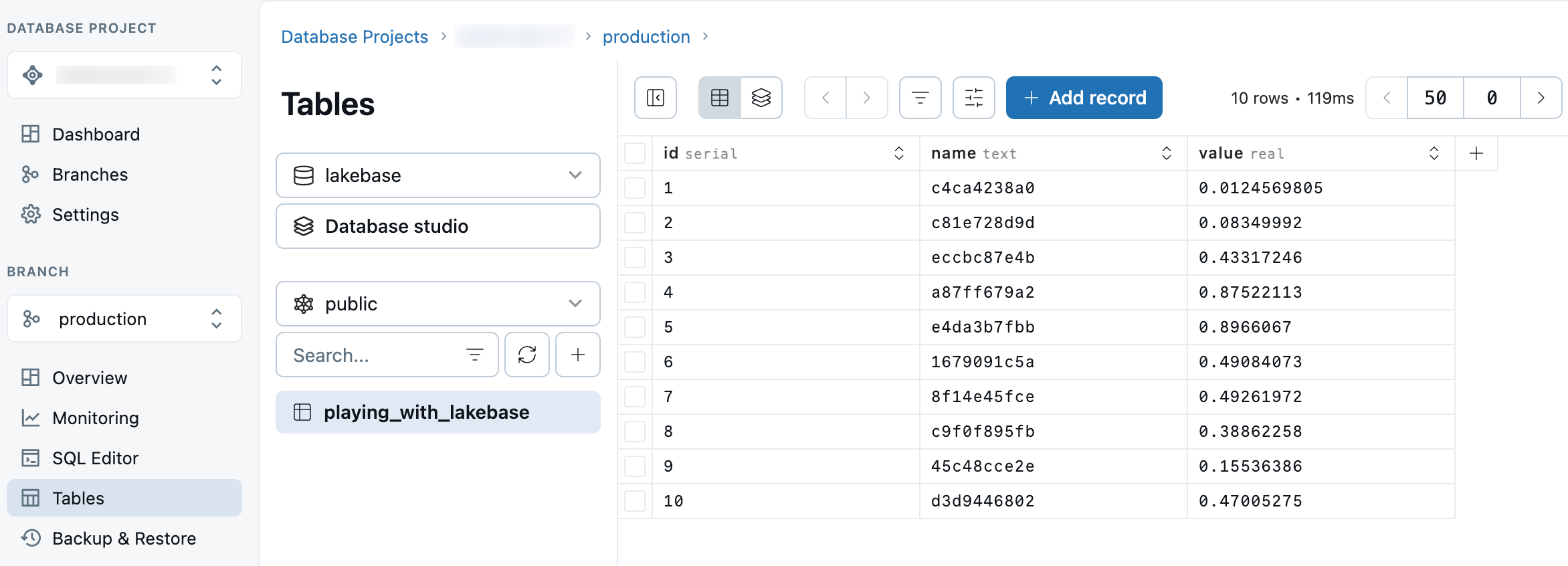Screen dimensions: 1568x566
Task: Open the production branch selector
Action: click(x=124, y=318)
